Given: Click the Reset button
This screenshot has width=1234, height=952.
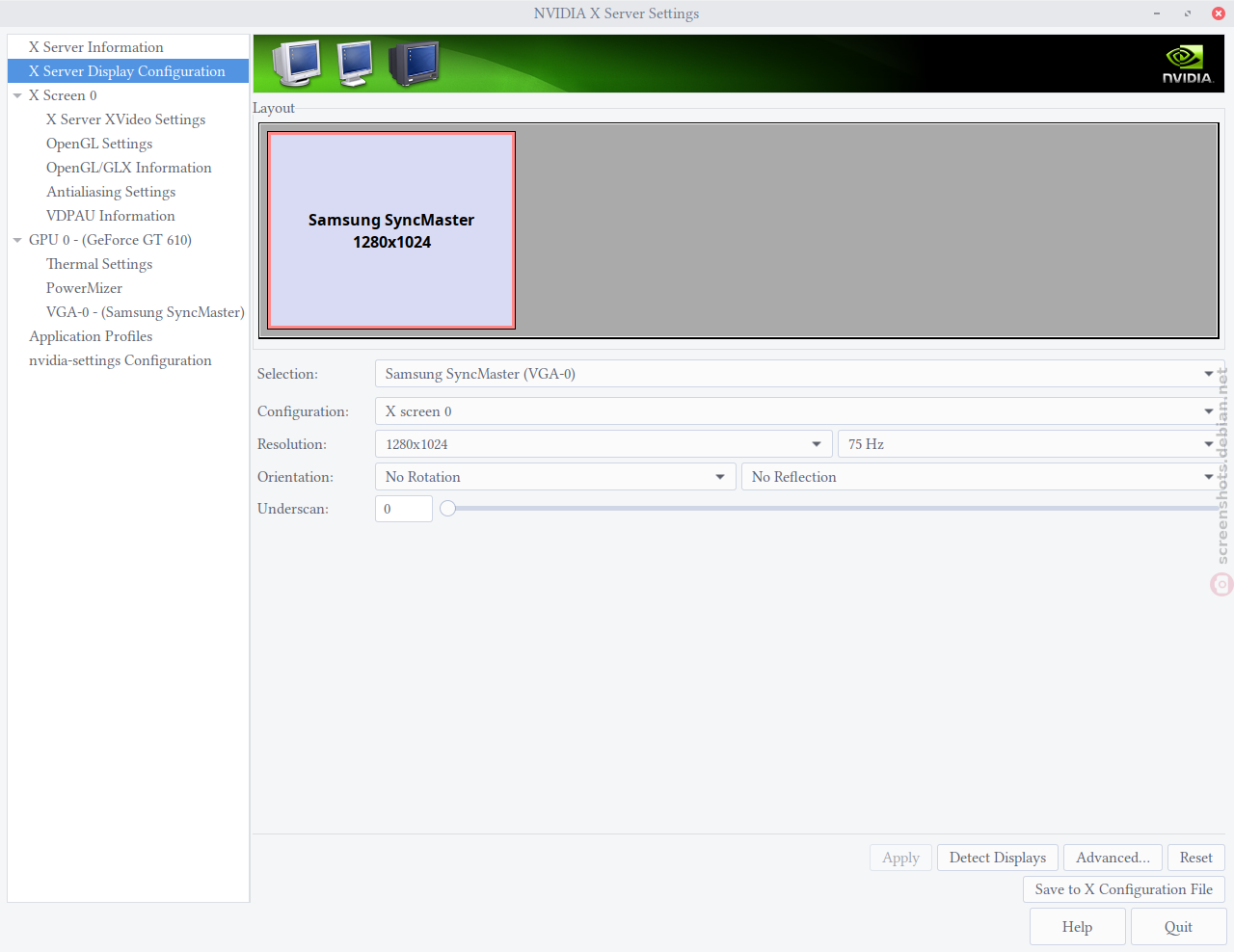Looking at the screenshot, I should point(1196,858).
